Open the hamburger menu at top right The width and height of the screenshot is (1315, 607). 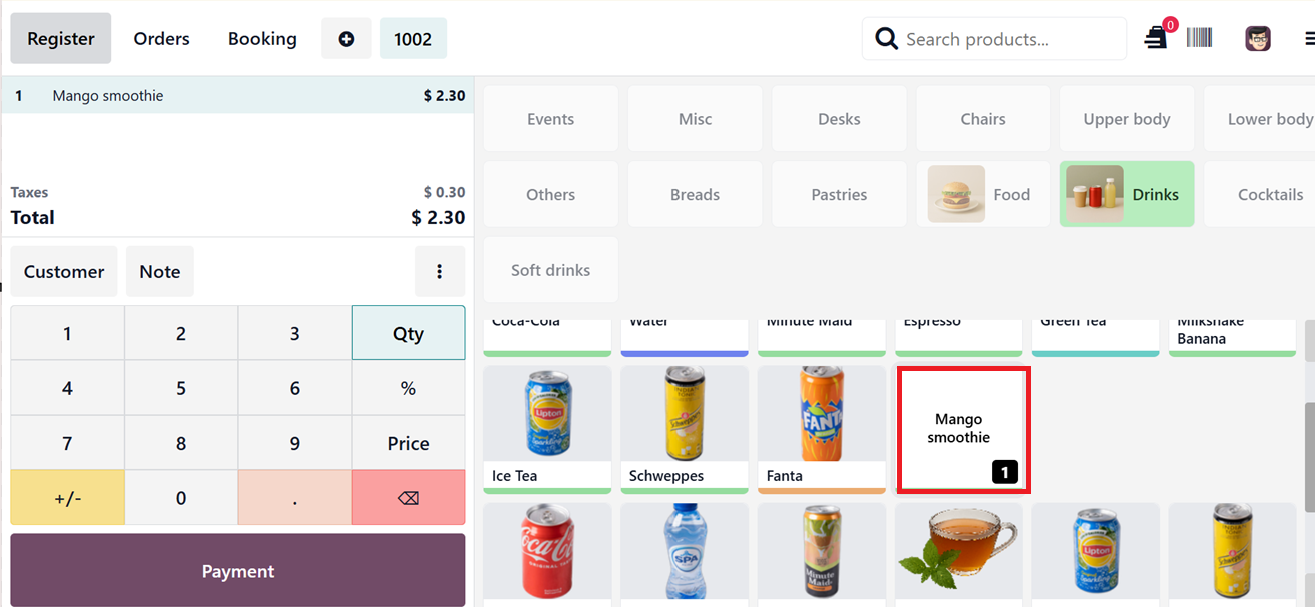[x=1308, y=39]
